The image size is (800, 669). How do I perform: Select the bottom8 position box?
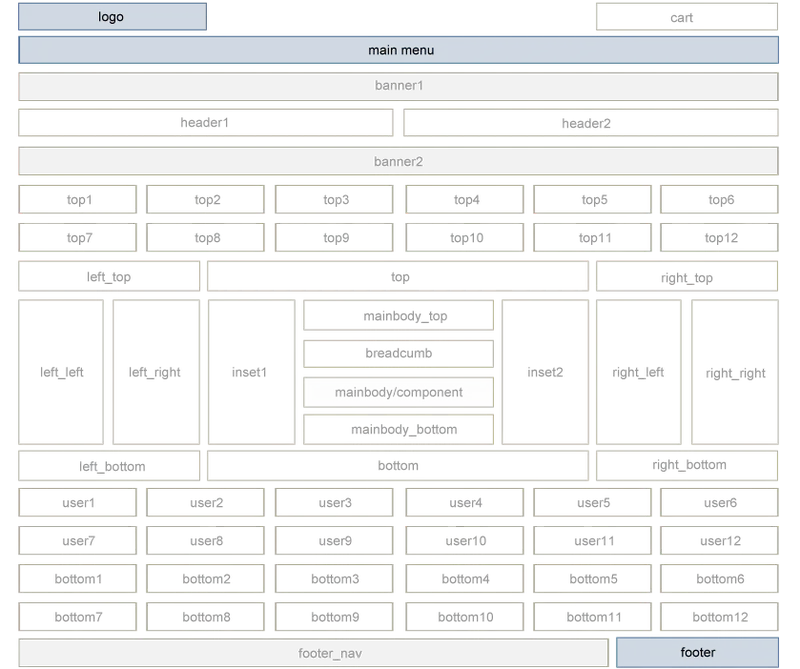[206, 617]
